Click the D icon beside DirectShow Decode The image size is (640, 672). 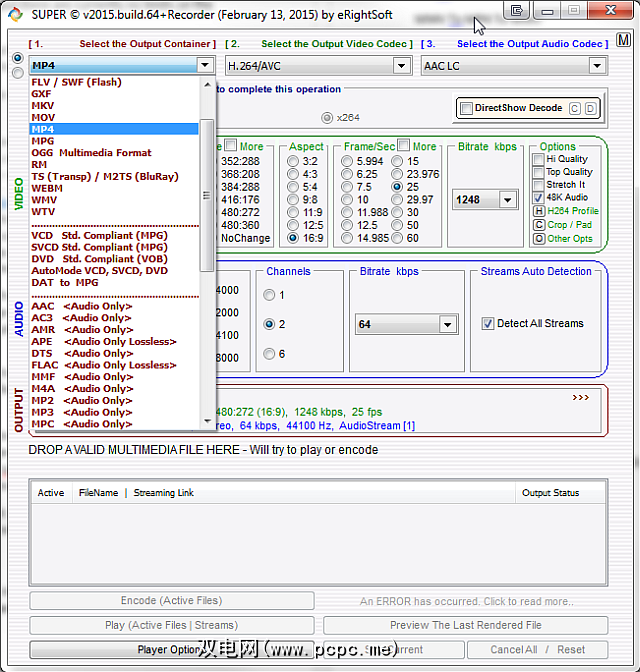590,108
